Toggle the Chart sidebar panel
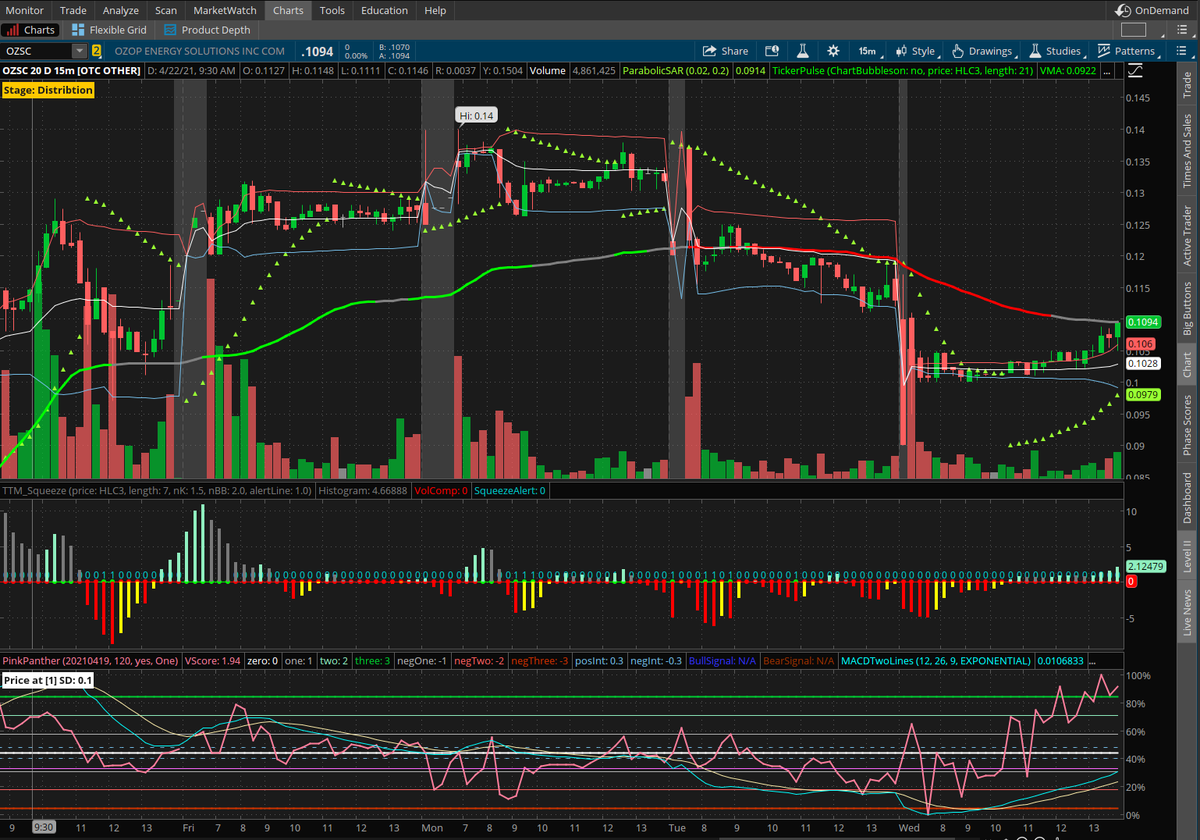The image size is (1200, 840). pyautogui.click(x=1187, y=366)
